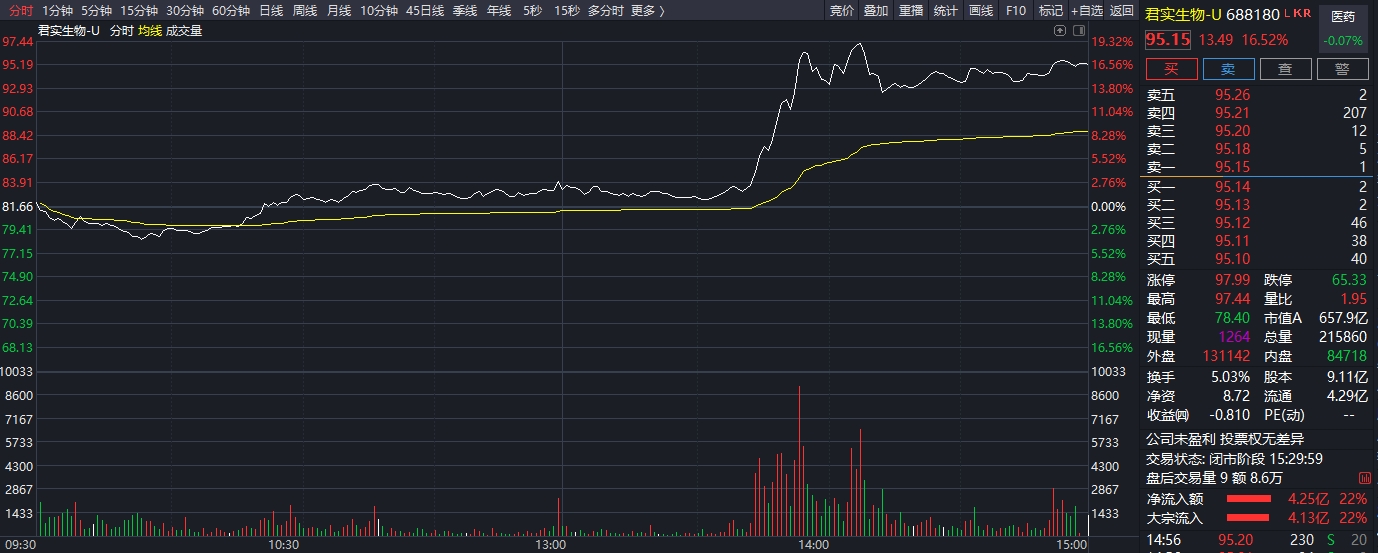Image resolution: width=1378 pixels, height=553 pixels.
Task: Click the 返回 back button
Action: [1122, 11]
